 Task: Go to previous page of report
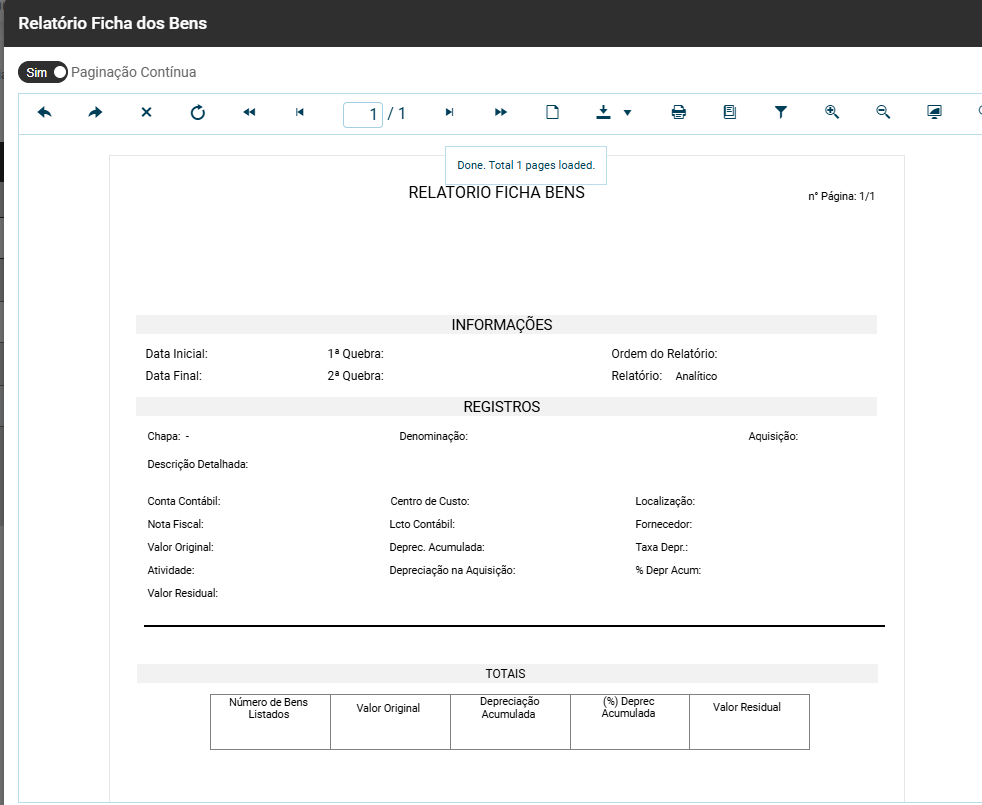(300, 113)
